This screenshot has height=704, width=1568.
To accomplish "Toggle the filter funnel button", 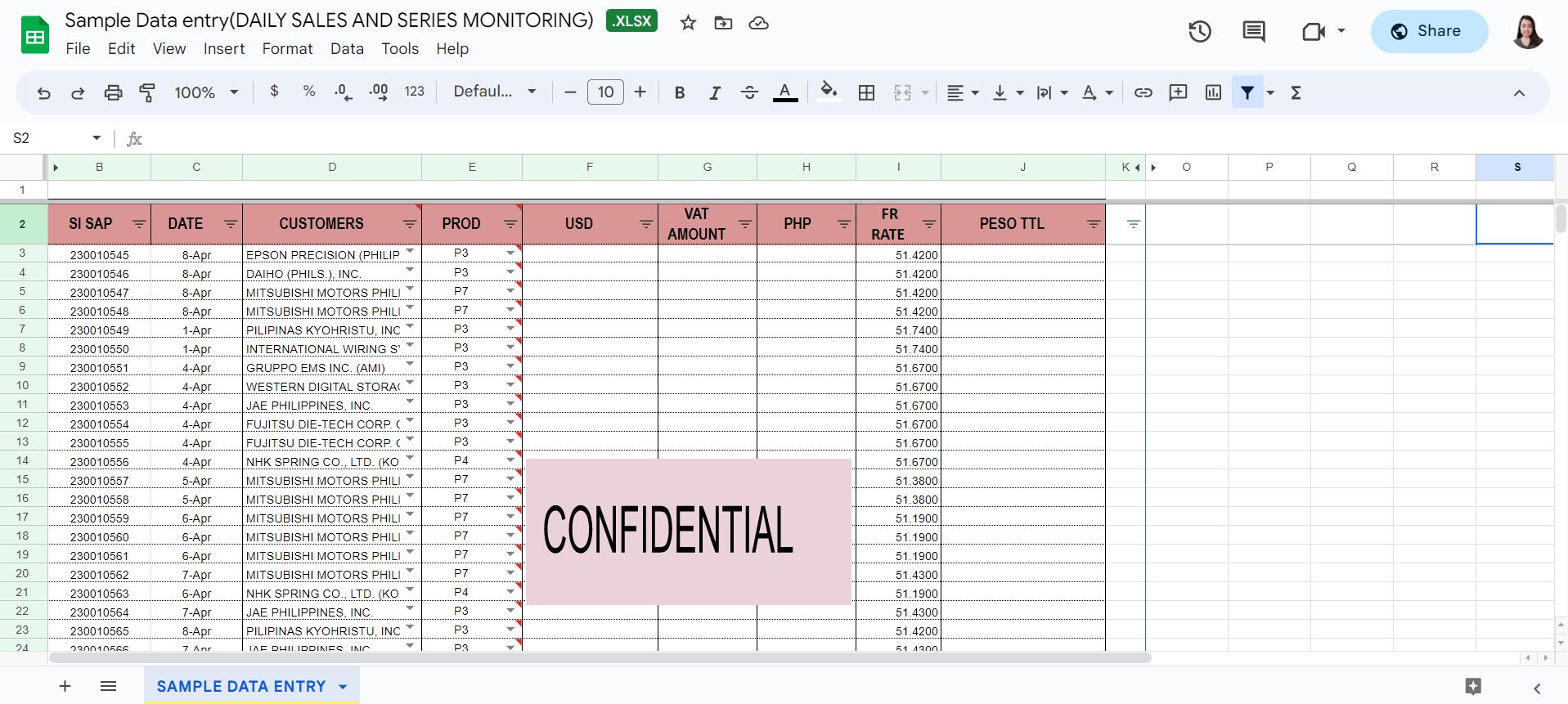I will (1247, 93).
